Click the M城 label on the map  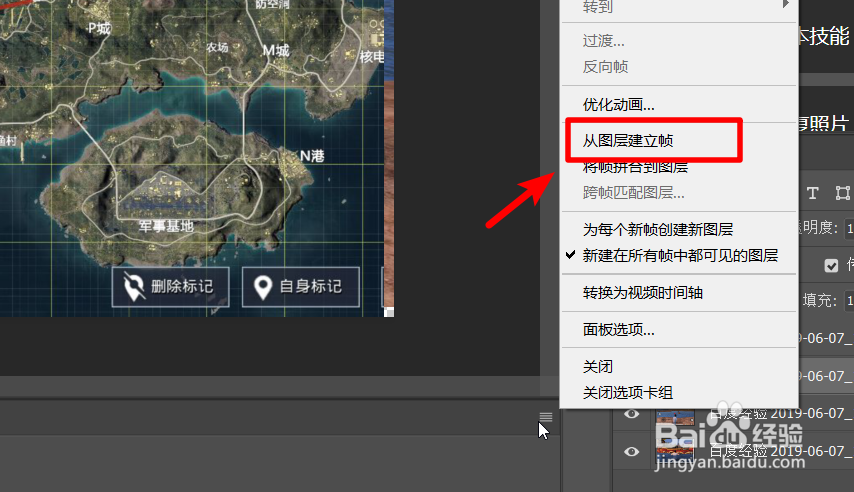coord(276,51)
